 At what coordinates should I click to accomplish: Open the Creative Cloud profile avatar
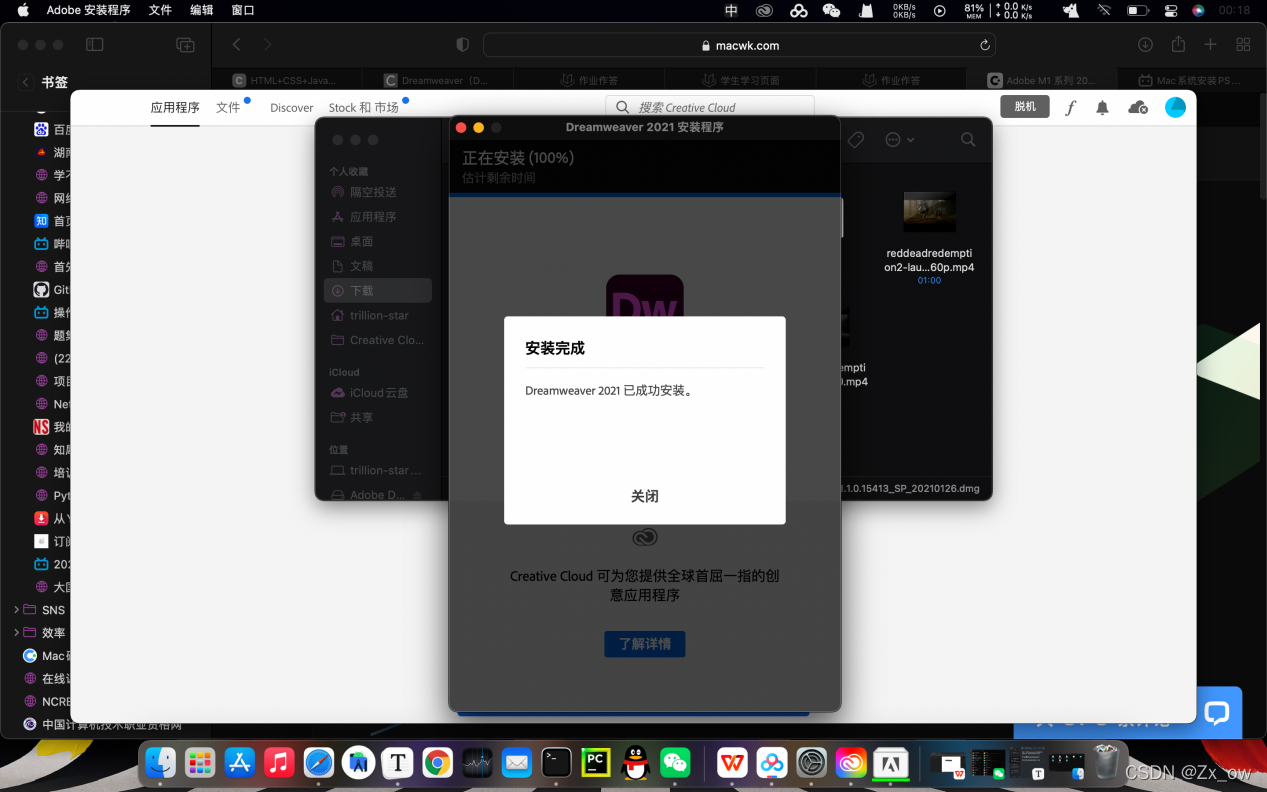1176,107
